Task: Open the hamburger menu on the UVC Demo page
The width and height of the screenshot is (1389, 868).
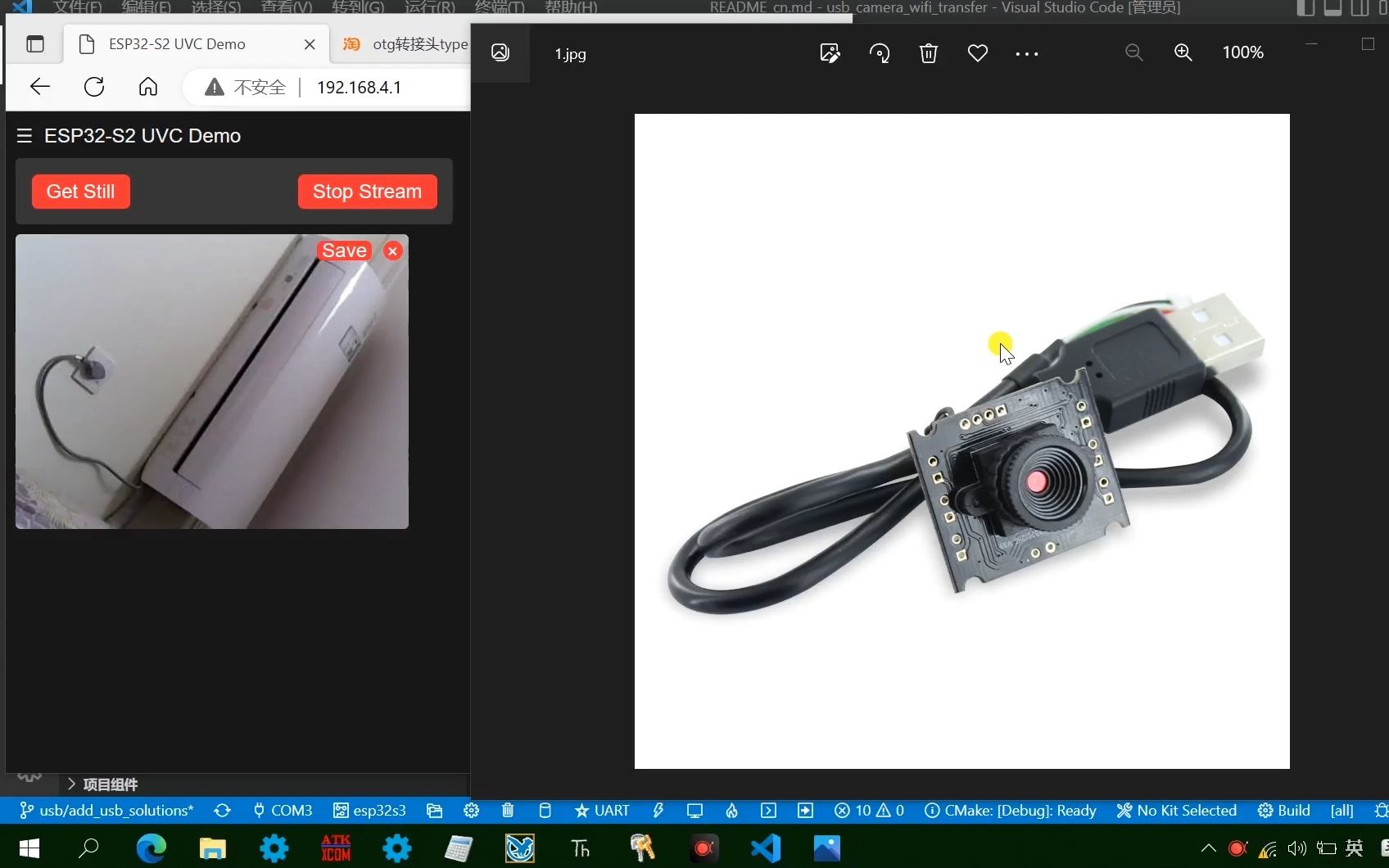Action: 23,135
